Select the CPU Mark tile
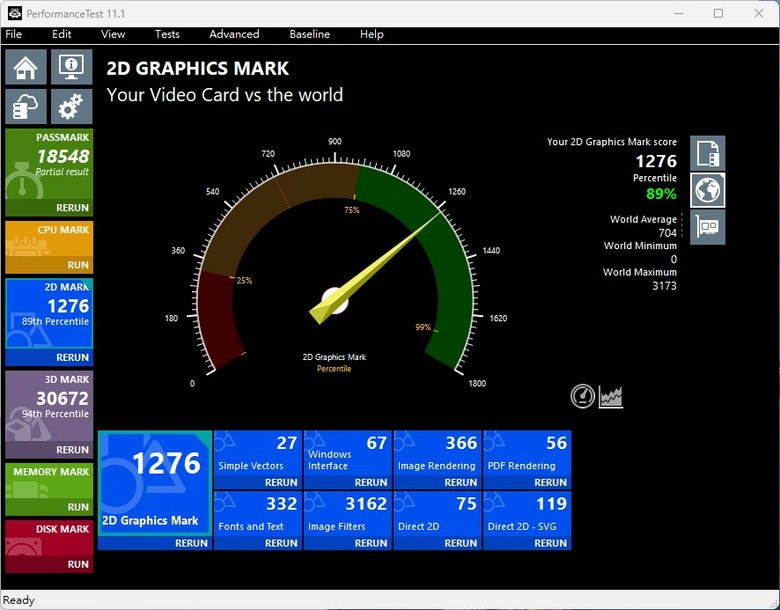The image size is (780, 610). (49, 240)
